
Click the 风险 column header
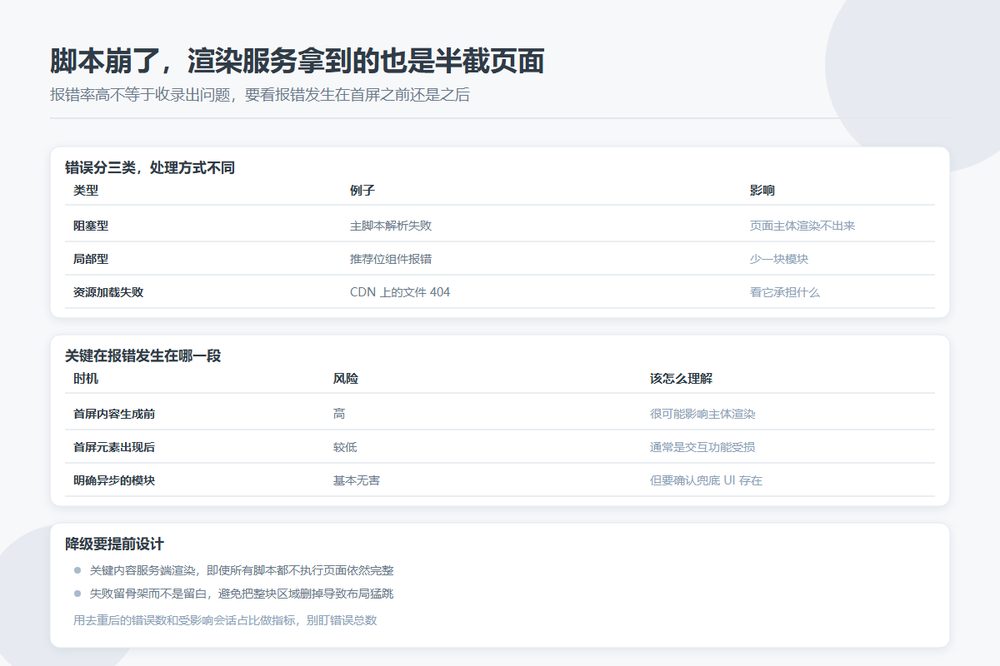(x=346, y=379)
